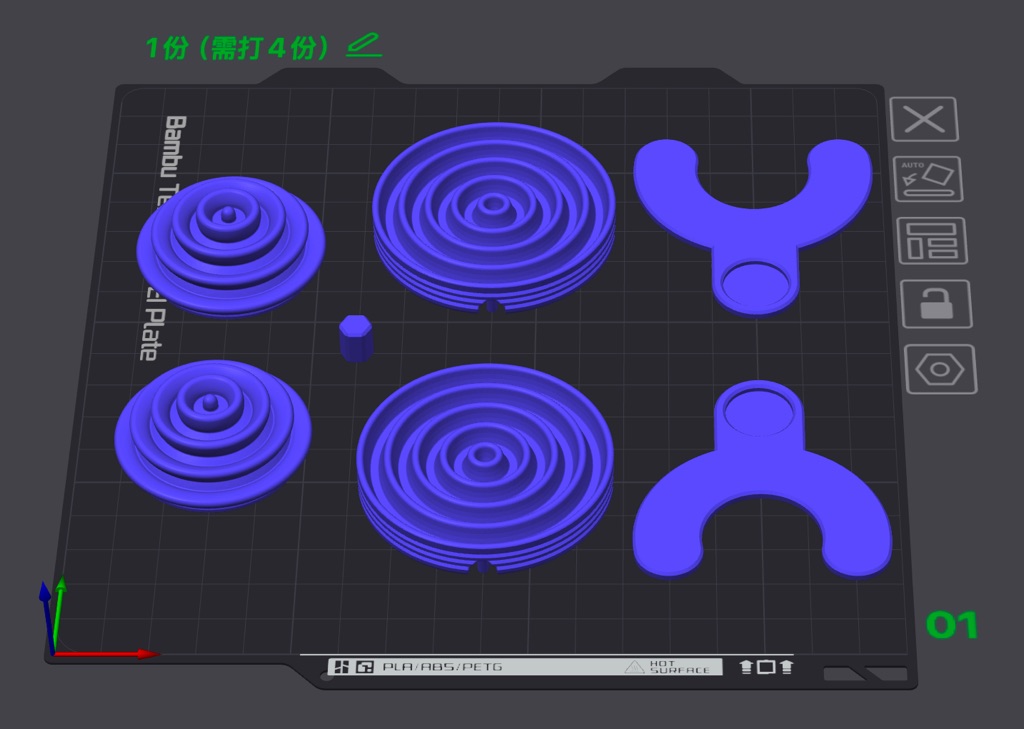This screenshot has height=729, width=1024.
Task: Open plate settings with the hexagon icon
Action: pos(940,369)
